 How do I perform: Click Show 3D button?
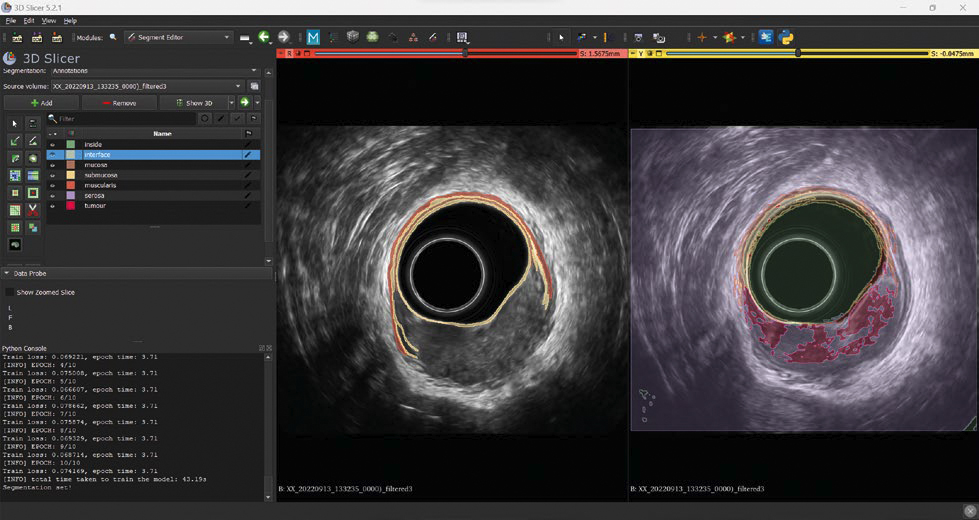(x=193, y=103)
